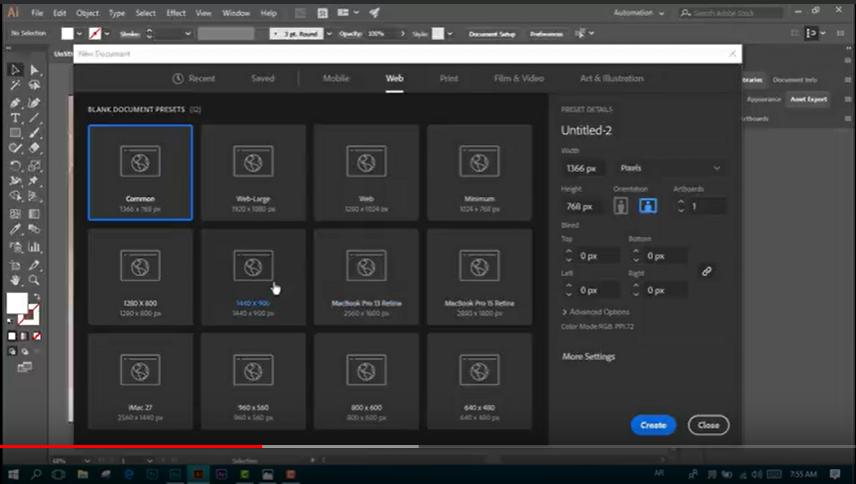This screenshot has width=856, height=484.
Task: Choose portrait orientation
Action: 621,206
